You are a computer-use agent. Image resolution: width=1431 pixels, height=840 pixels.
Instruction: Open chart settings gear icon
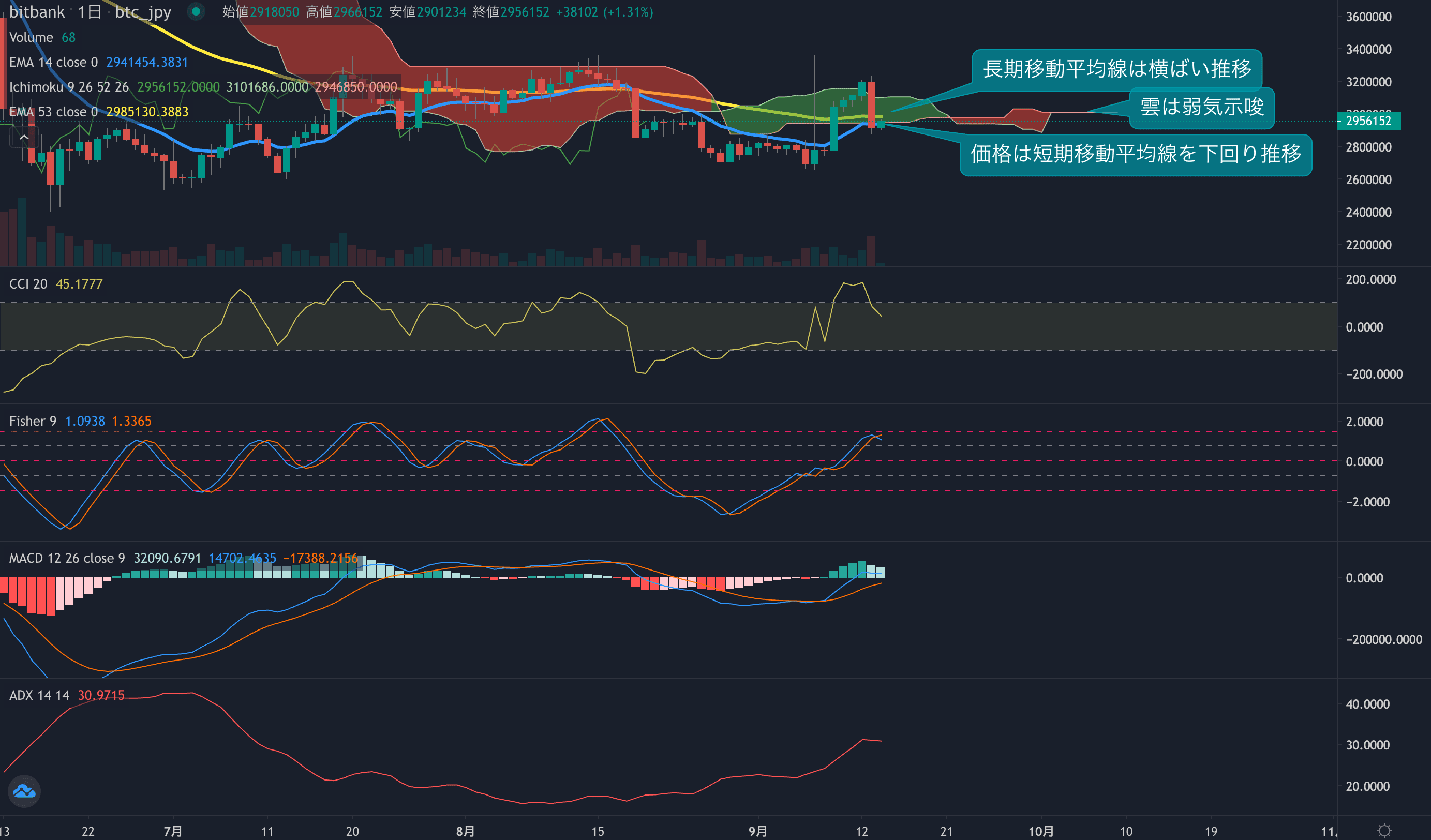coord(1384,831)
